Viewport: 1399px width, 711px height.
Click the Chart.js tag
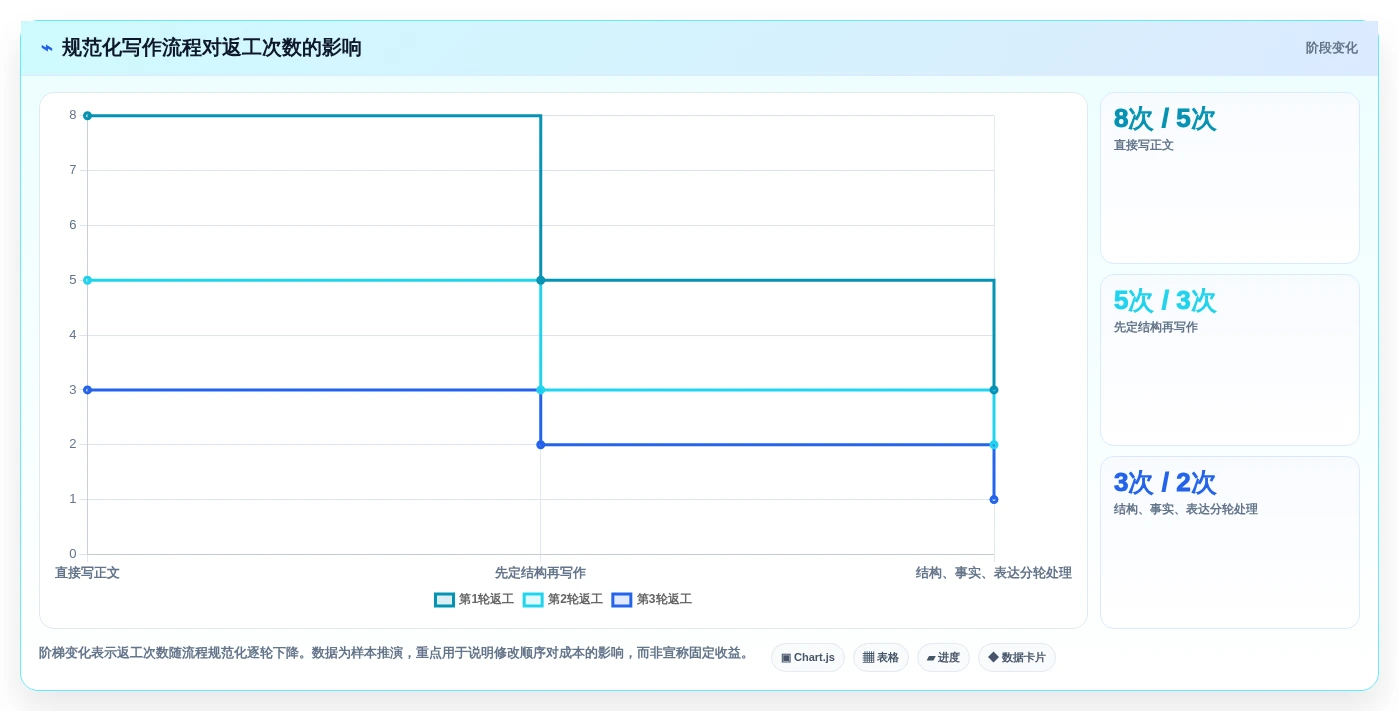click(807, 658)
